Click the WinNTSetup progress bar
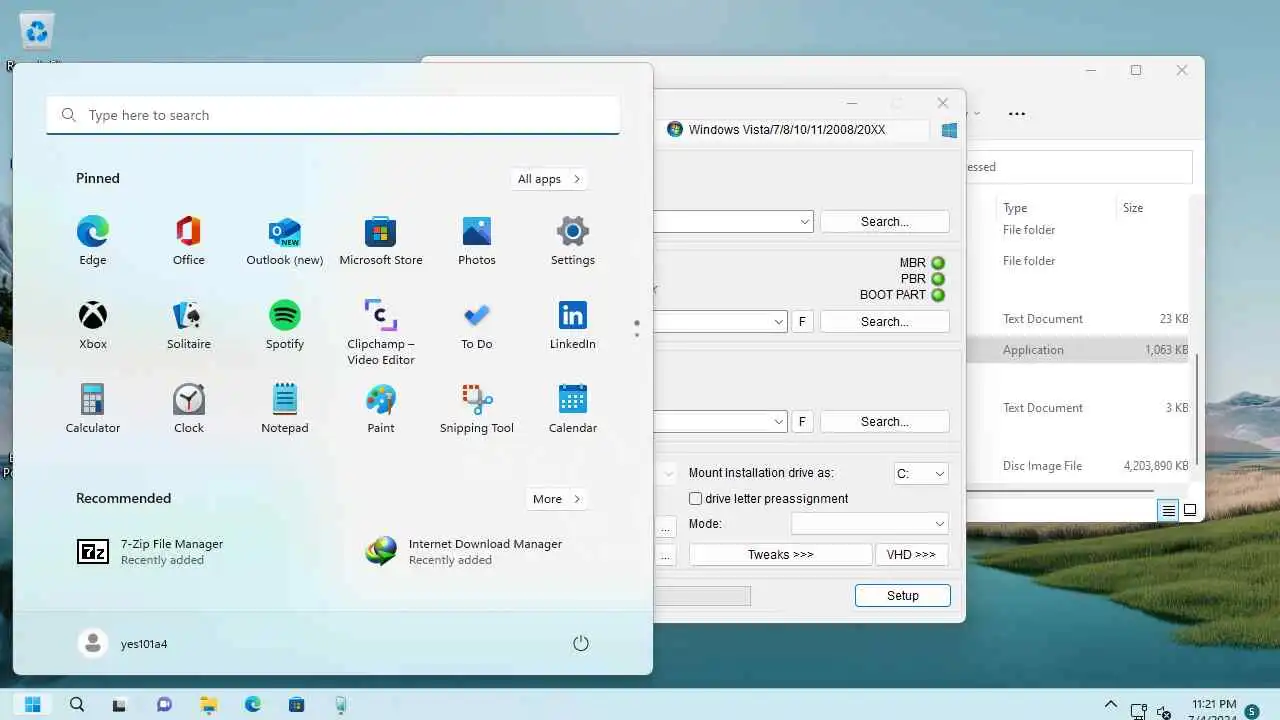This screenshot has height=720, width=1280. 702,596
